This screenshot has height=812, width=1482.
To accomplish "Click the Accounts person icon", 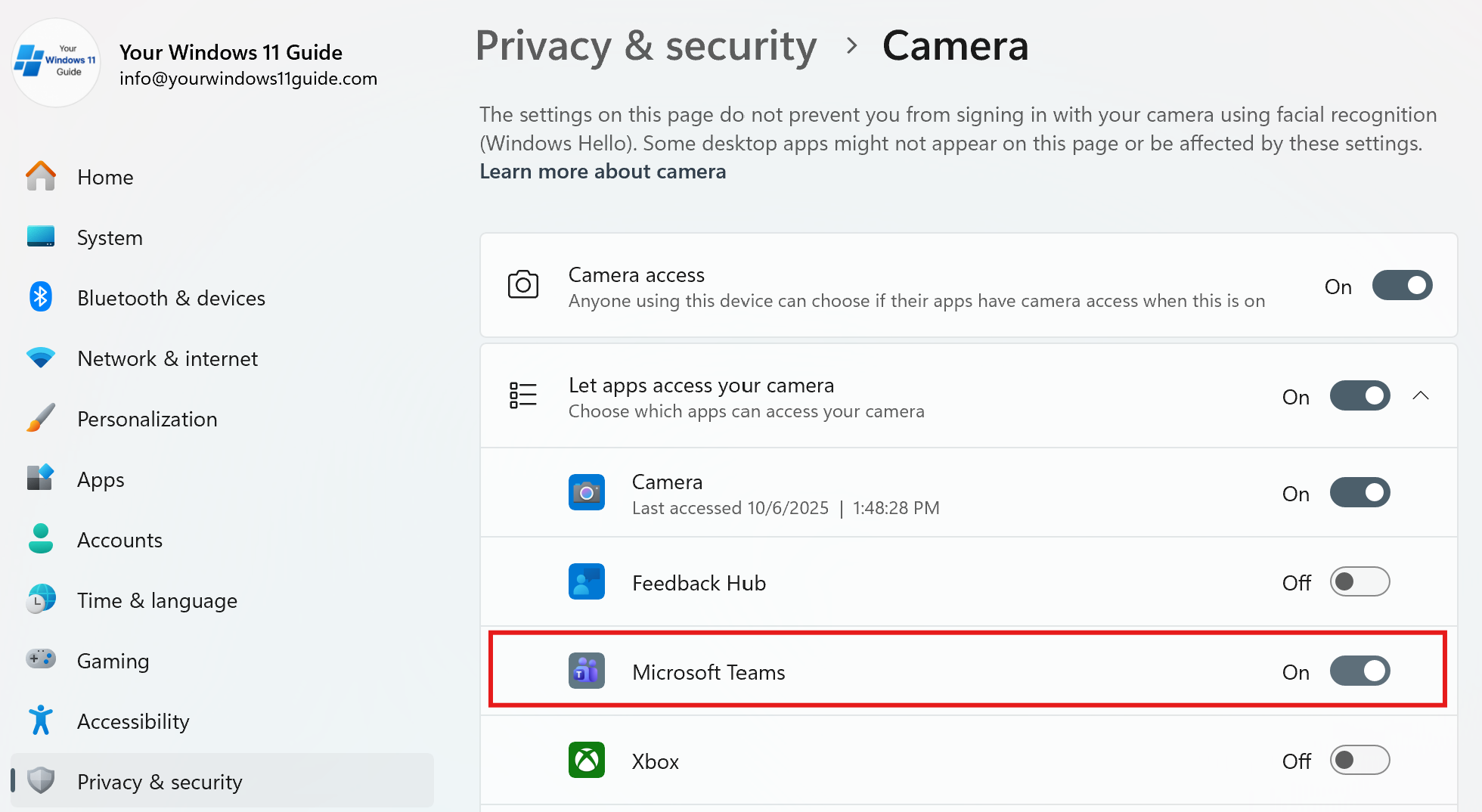I will tap(41, 539).
